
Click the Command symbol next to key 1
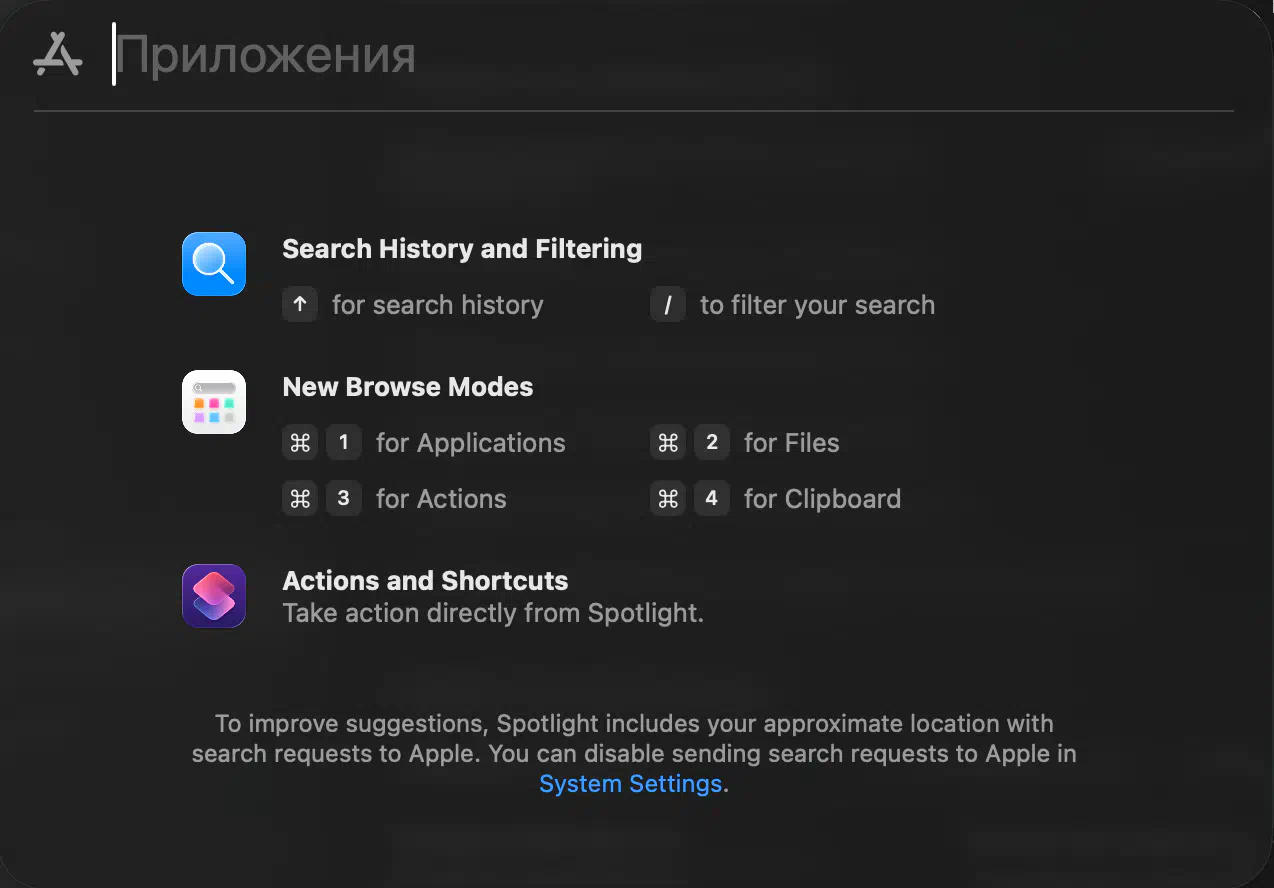click(300, 443)
